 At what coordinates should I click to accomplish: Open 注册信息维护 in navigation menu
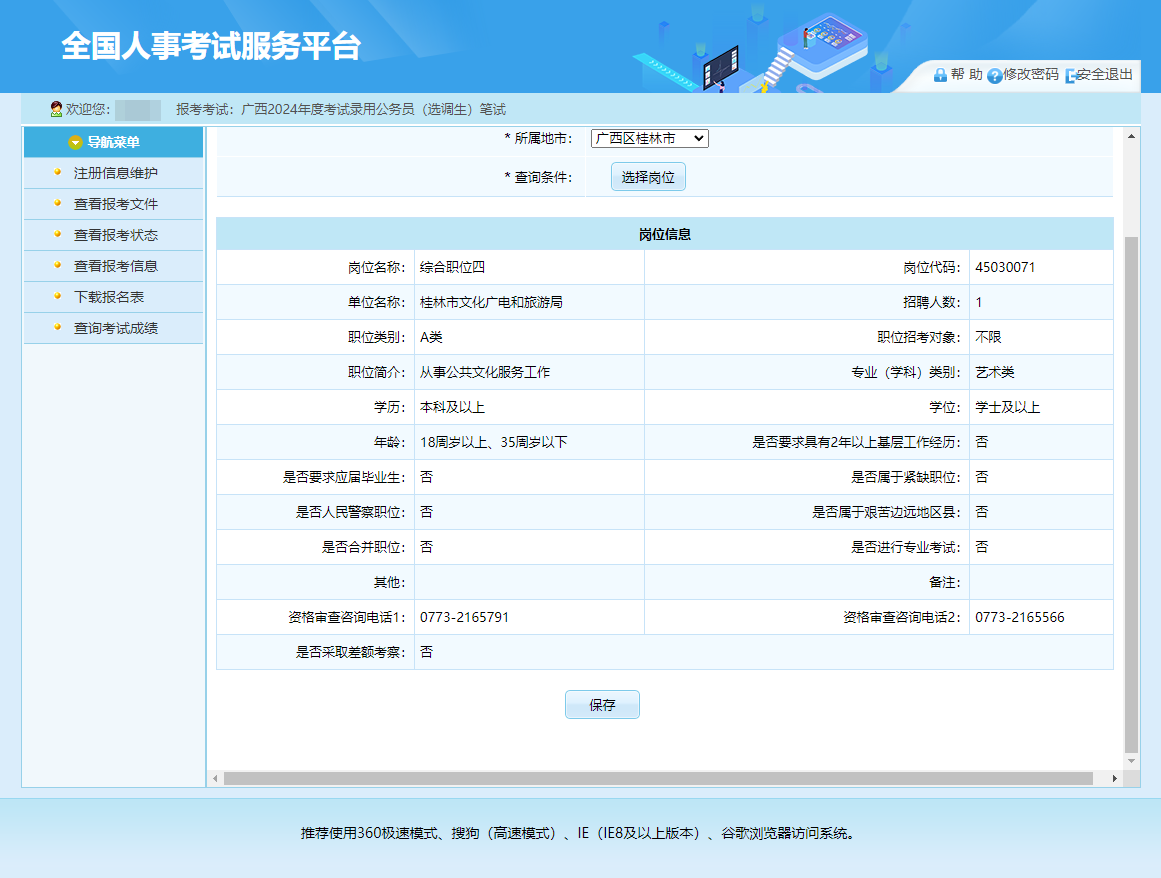click(x=115, y=173)
